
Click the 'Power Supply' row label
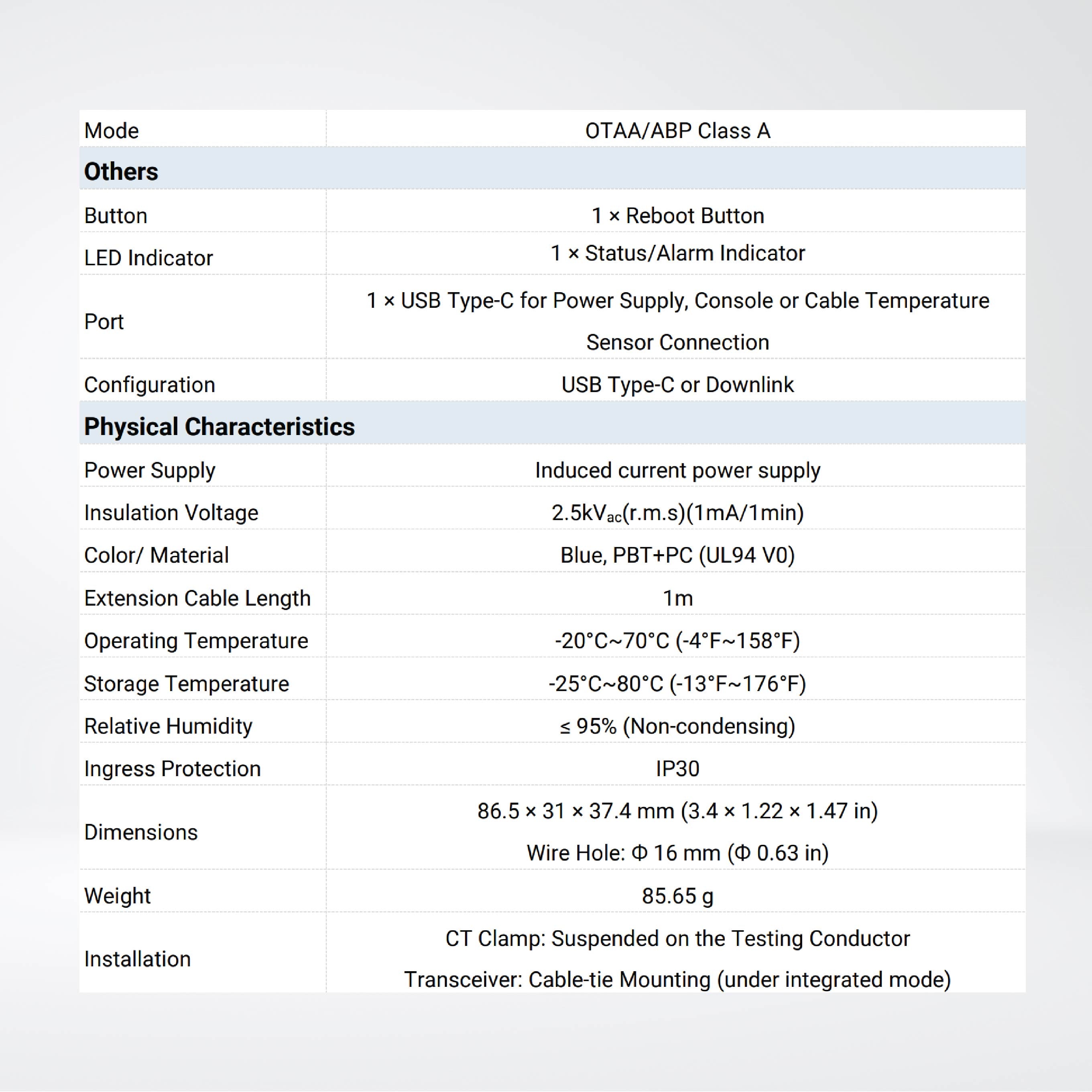(x=150, y=471)
